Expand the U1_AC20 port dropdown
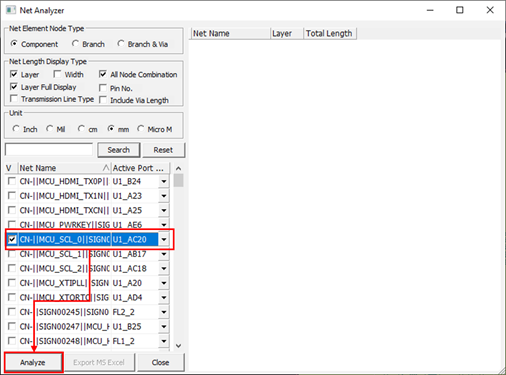506x375 pixels. point(164,239)
